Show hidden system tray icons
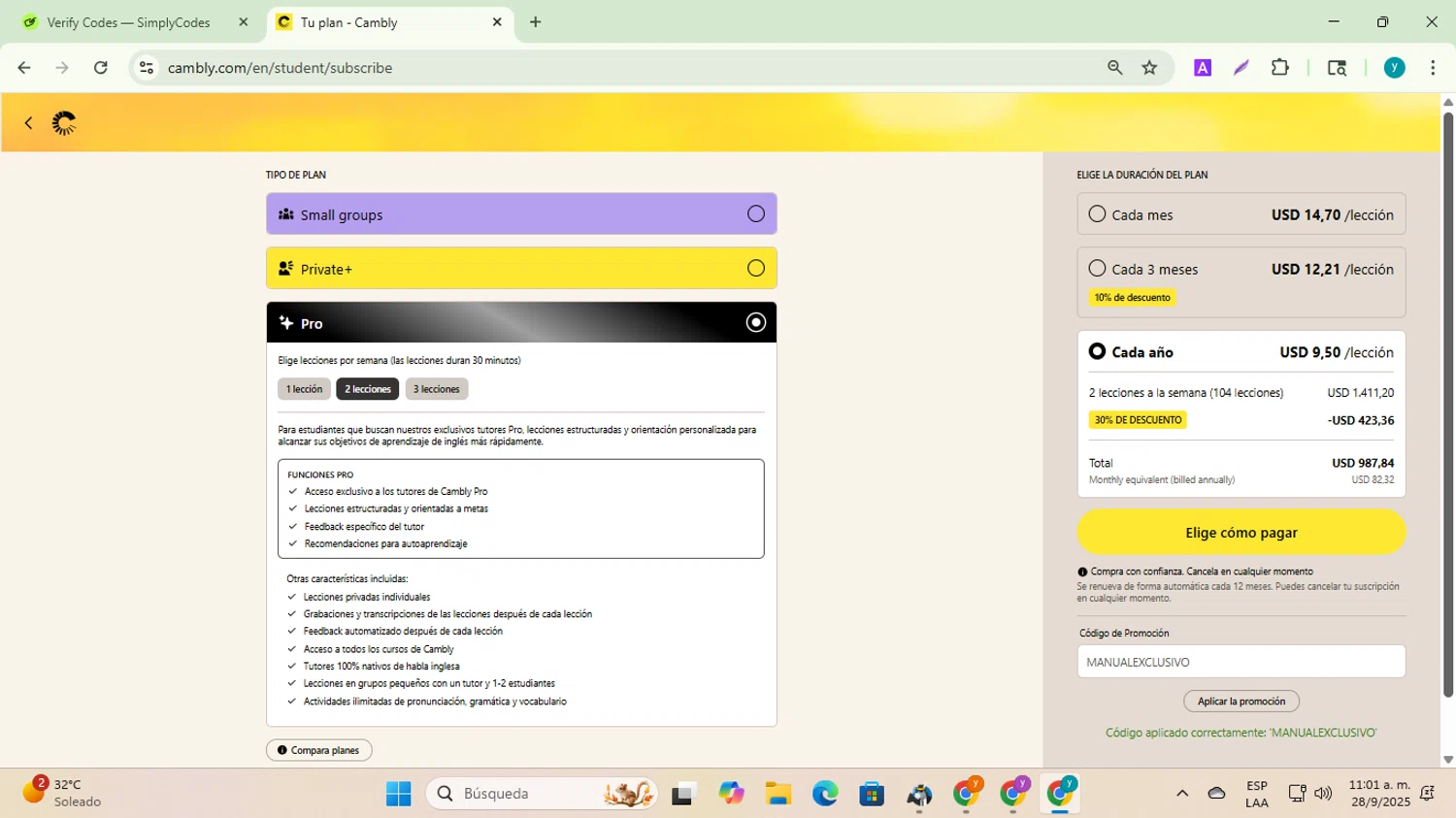 point(1182,794)
